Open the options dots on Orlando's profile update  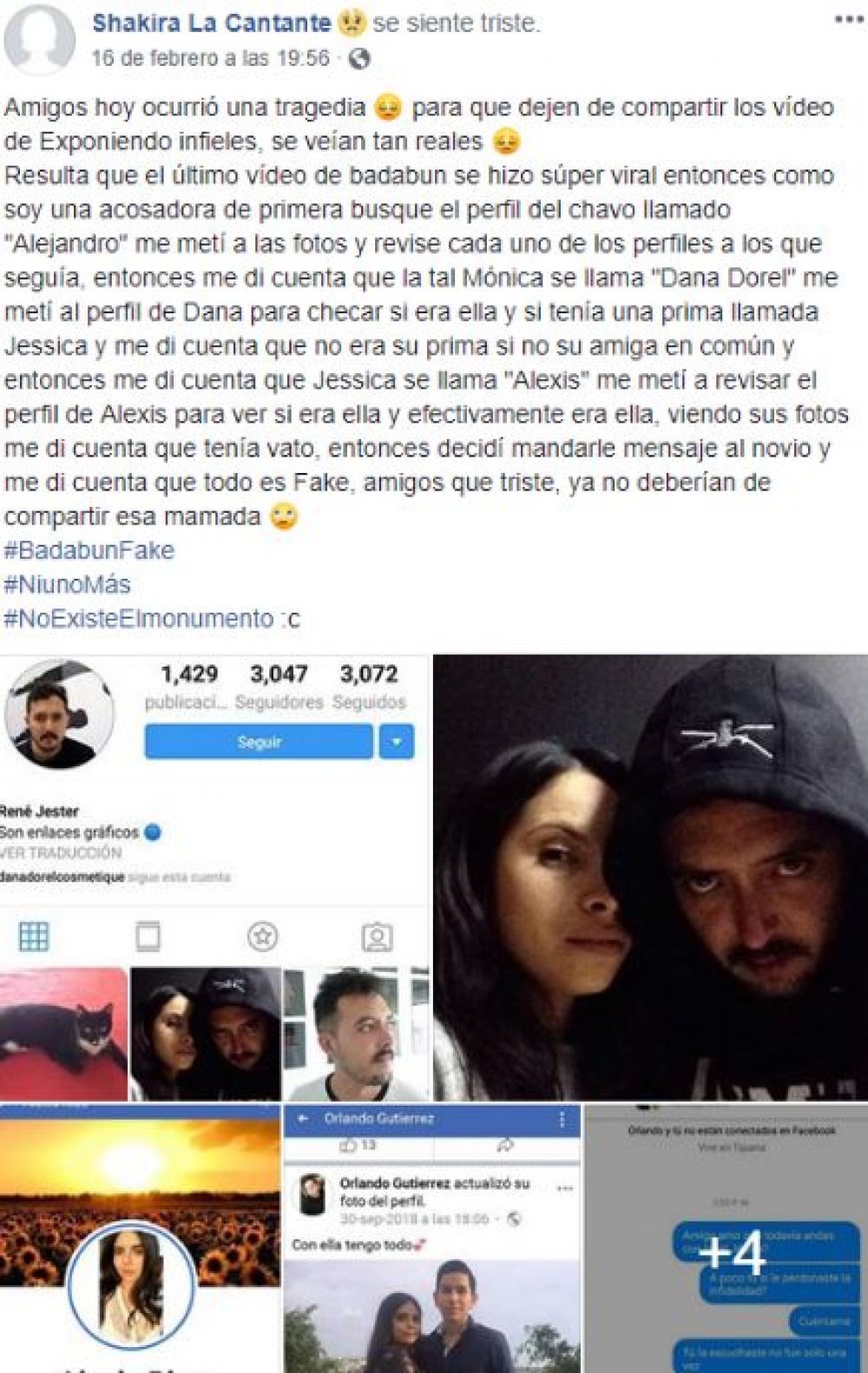click(x=565, y=1188)
